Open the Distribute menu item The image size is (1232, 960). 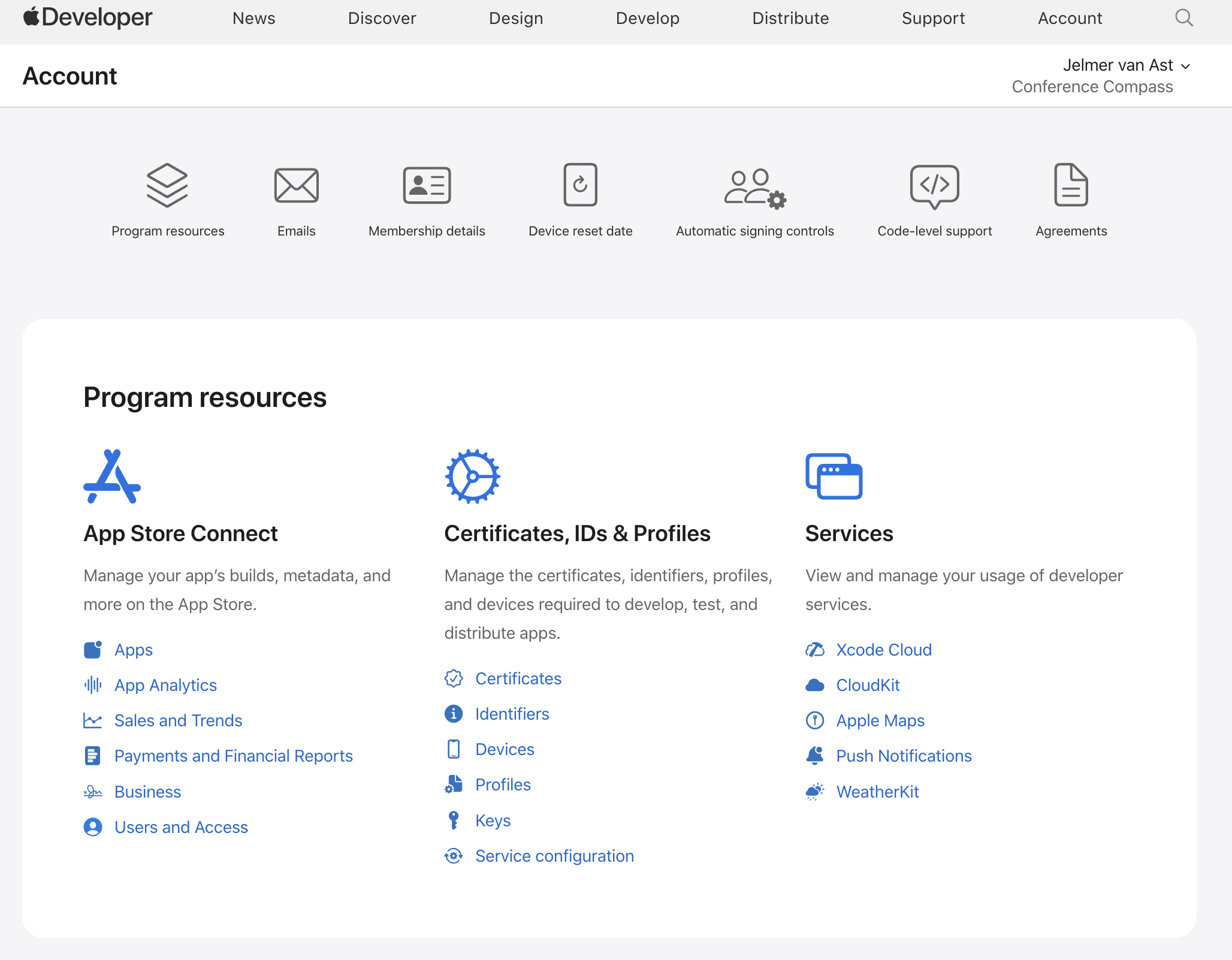[790, 19]
